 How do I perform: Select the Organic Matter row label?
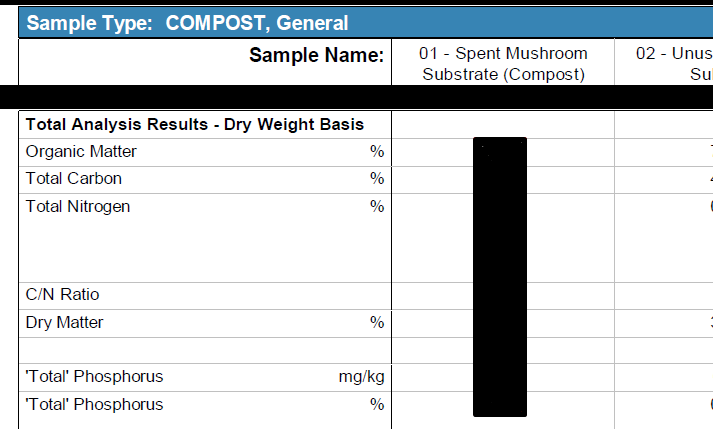click(81, 151)
